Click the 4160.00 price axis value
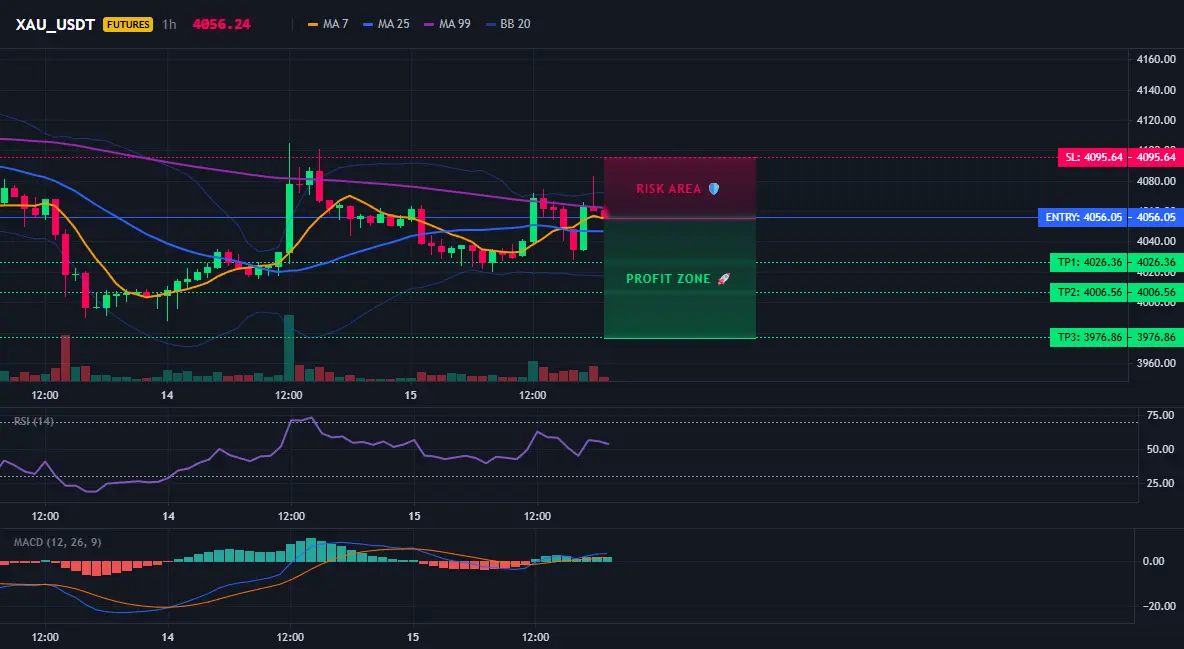Image resolution: width=1184 pixels, height=649 pixels. 1155,60
